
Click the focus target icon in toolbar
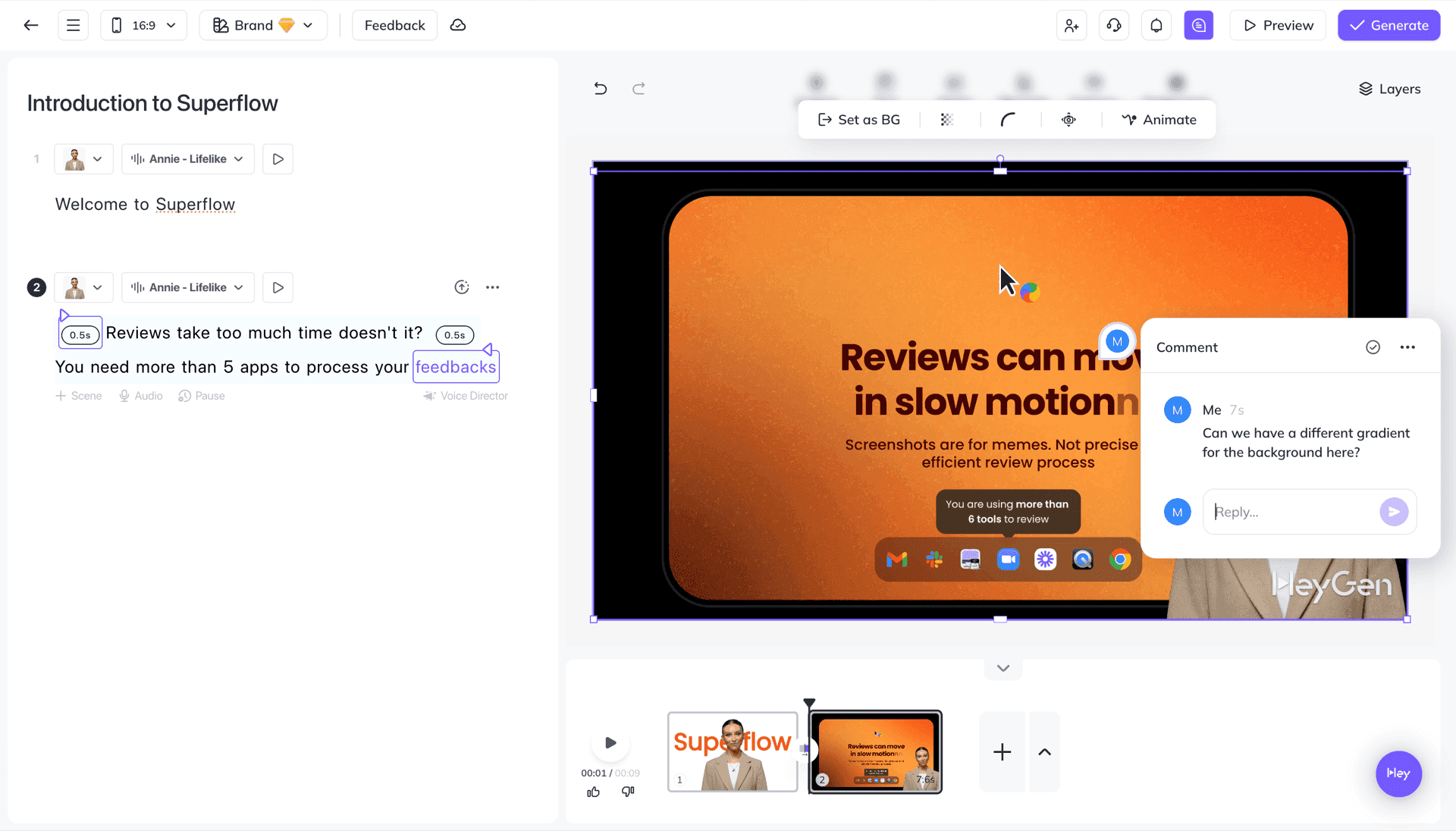pos(1068,120)
